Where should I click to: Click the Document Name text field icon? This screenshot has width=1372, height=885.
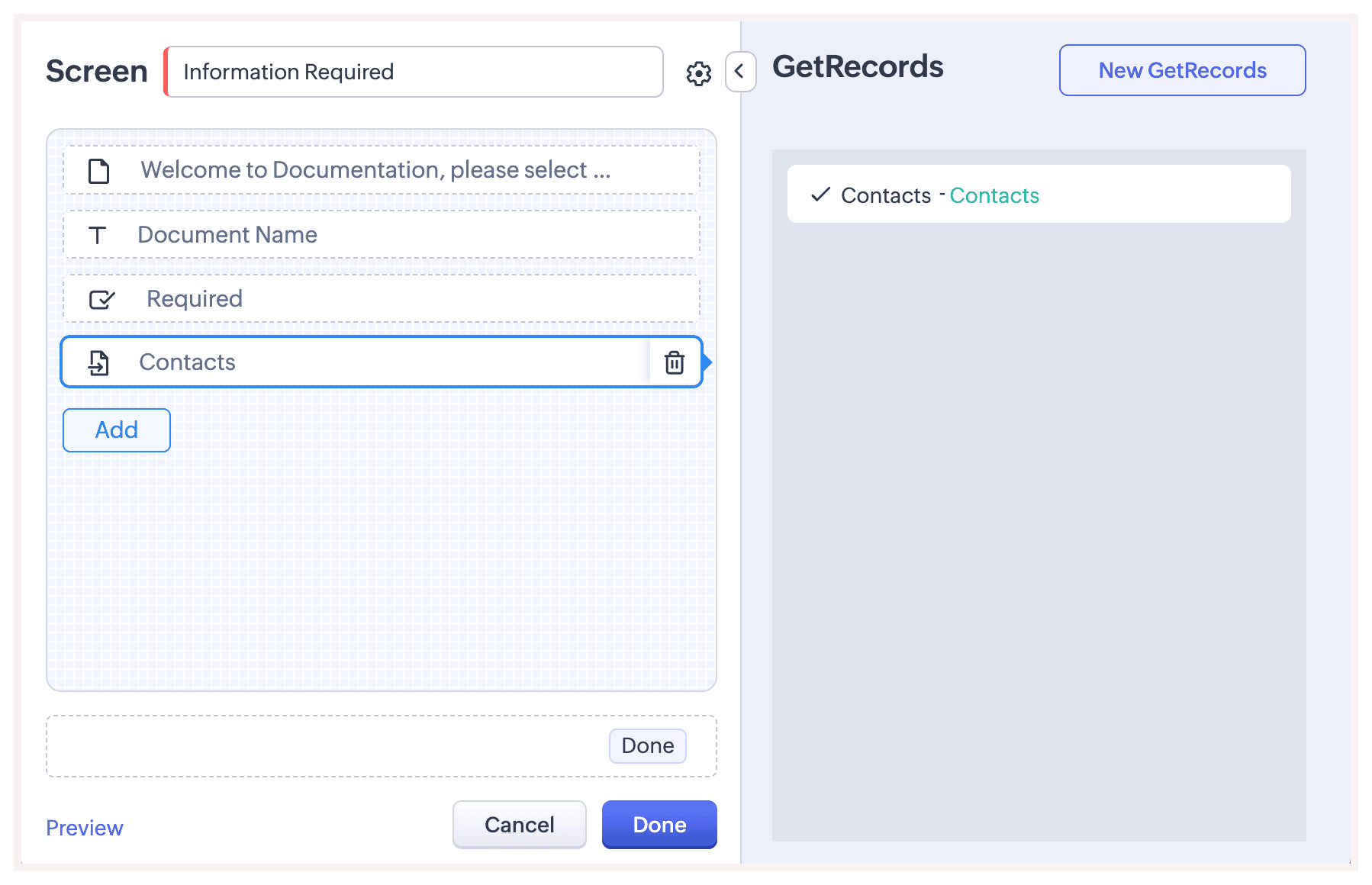(98, 235)
